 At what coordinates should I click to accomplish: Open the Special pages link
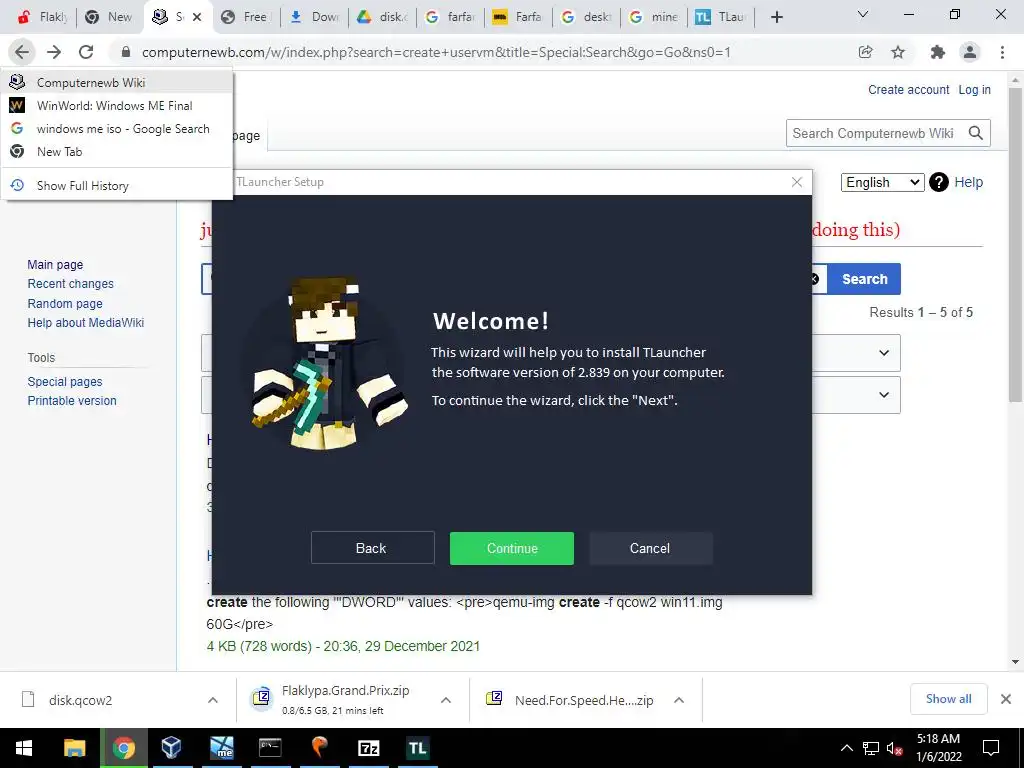(65, 381)
